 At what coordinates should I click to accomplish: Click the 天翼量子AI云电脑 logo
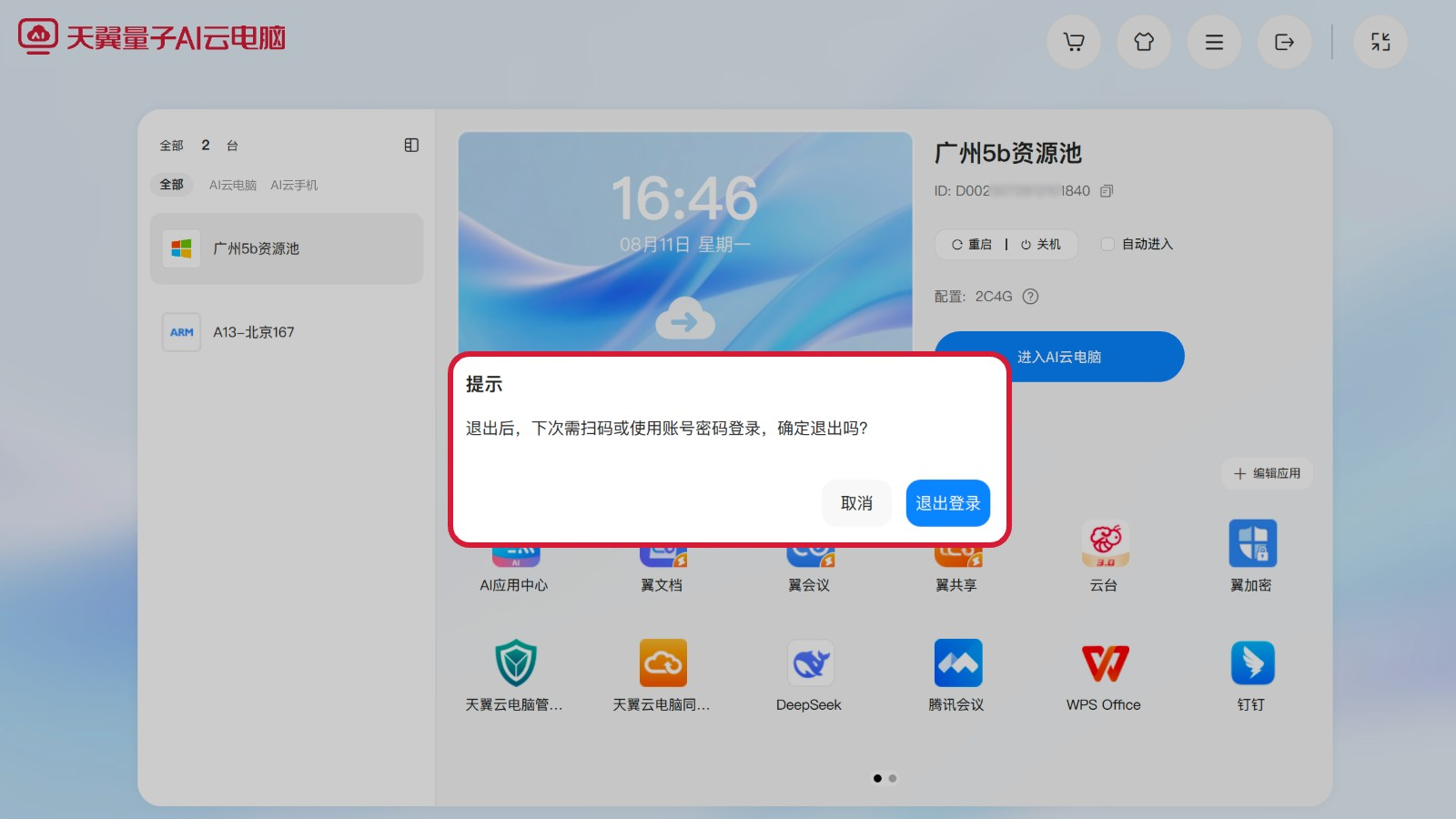click(x=152, y=37)
